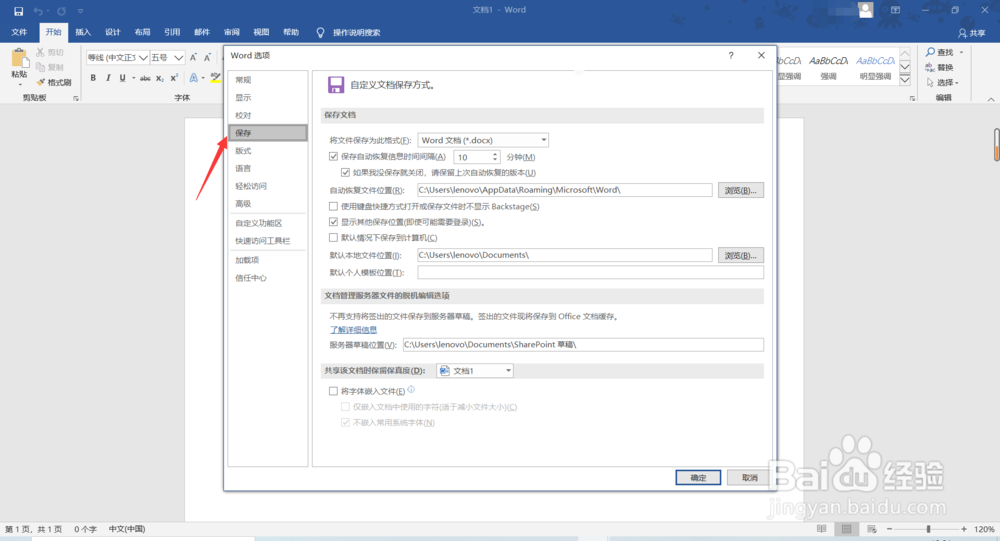Click the Superscript x² icon
Image resolution: width=1000 pixels, height=541 pixels.
(174, 78)
